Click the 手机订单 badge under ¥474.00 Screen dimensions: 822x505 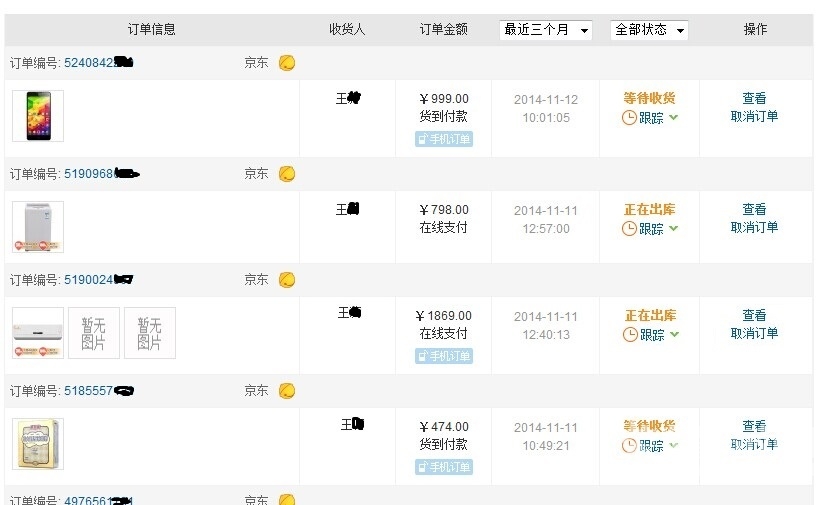[444, 467]
